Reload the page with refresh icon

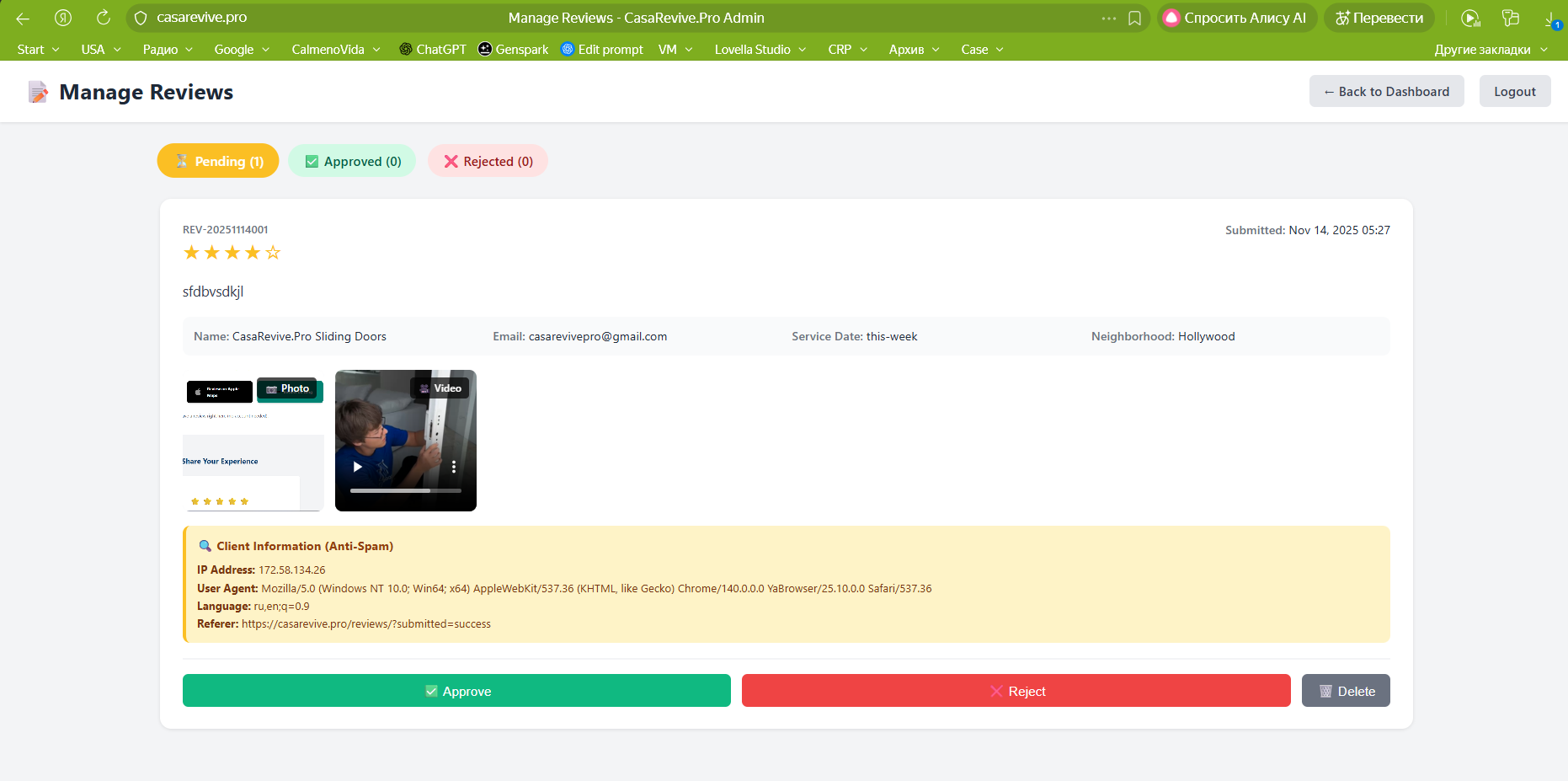coord(103,18)
